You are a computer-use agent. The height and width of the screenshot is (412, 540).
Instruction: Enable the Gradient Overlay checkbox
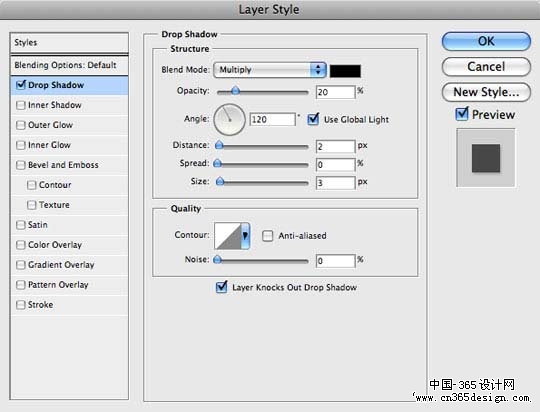(21, 265)
